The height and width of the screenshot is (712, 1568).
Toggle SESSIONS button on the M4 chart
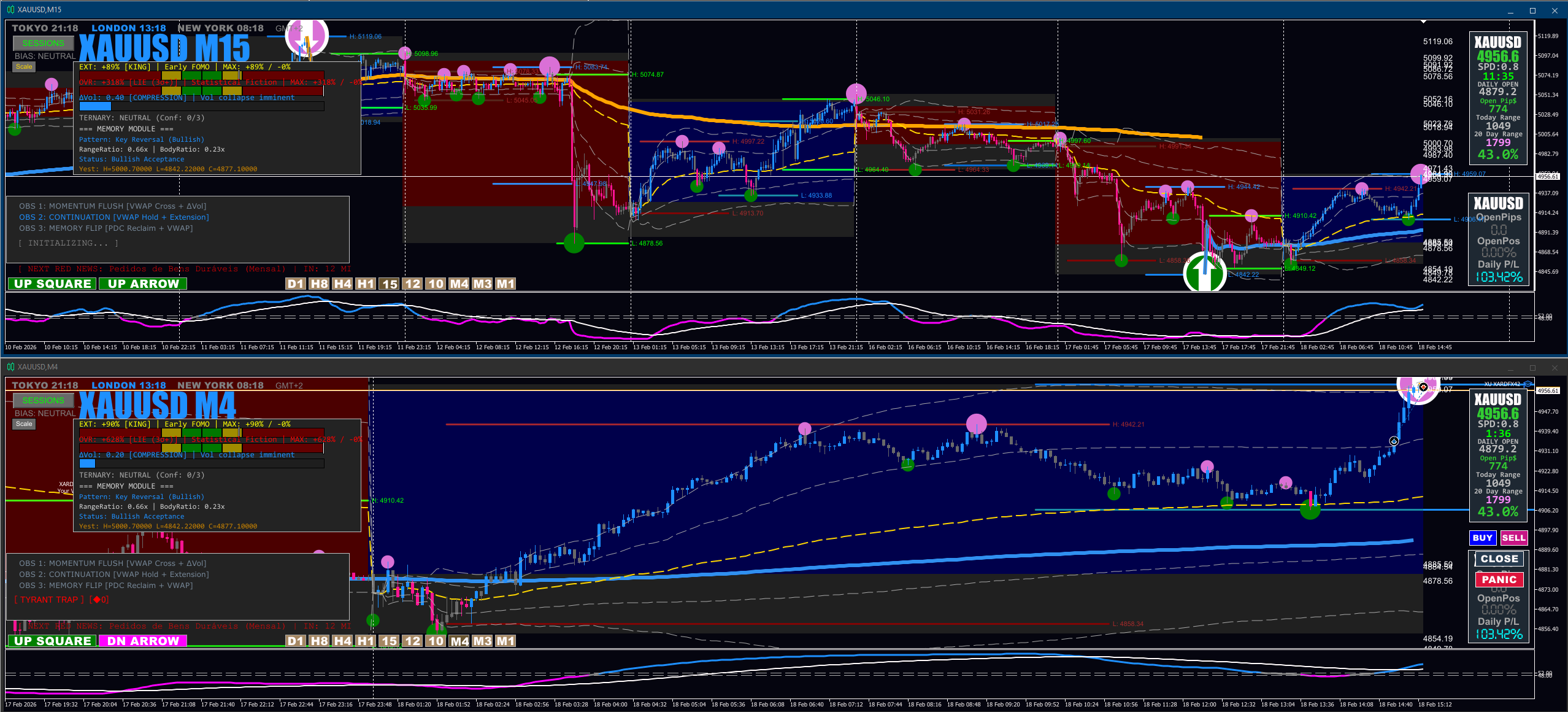43,400
